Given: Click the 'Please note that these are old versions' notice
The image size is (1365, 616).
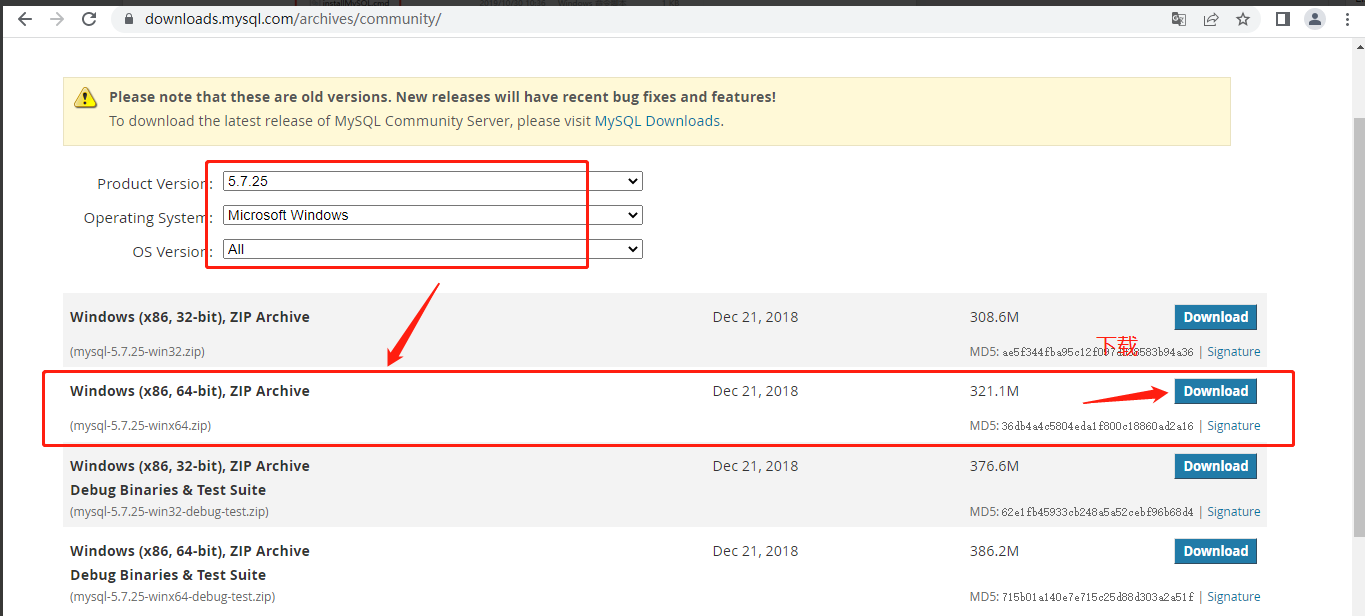Looking at the screenshot, I should tap(442, 97).
